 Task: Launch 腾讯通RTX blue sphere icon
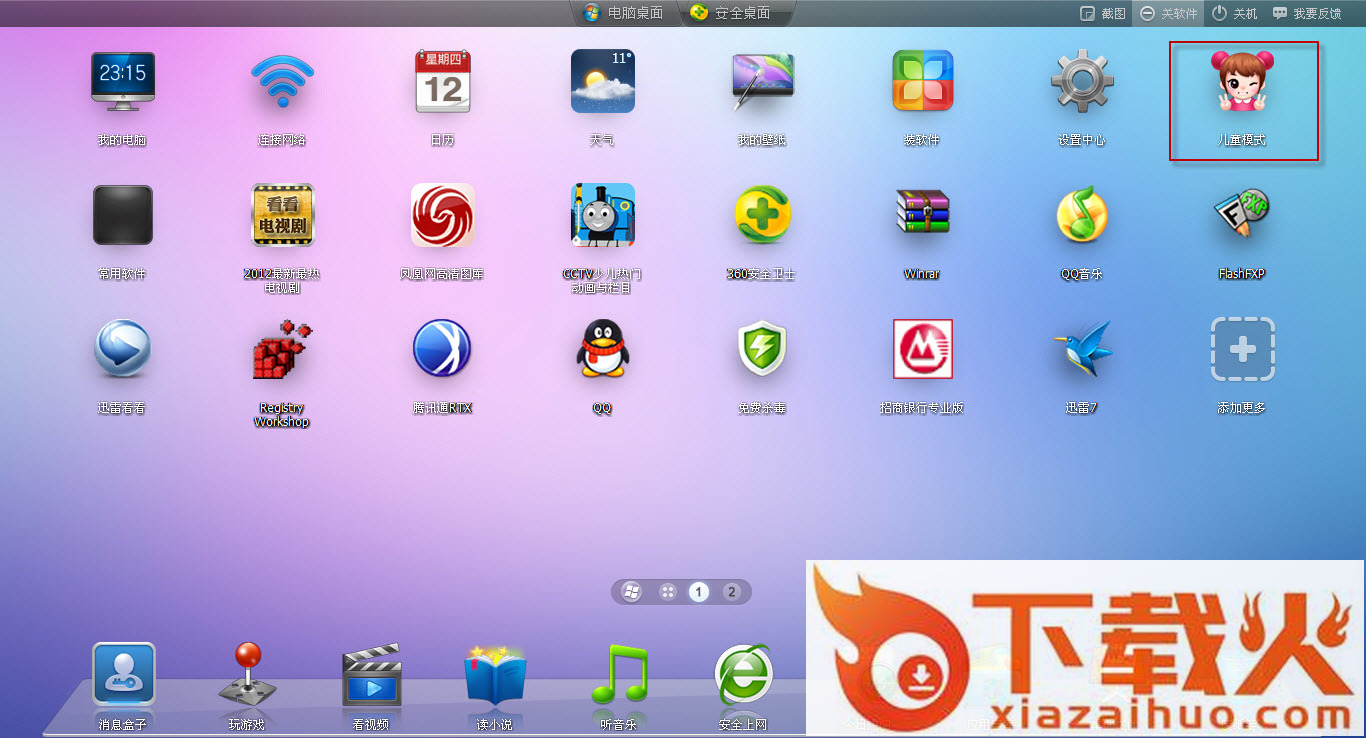442,349
